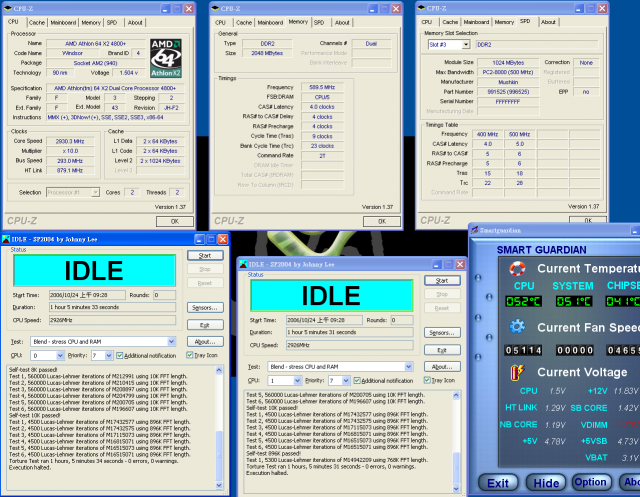Switch to Cache tab in first CPU-Z

37,22
